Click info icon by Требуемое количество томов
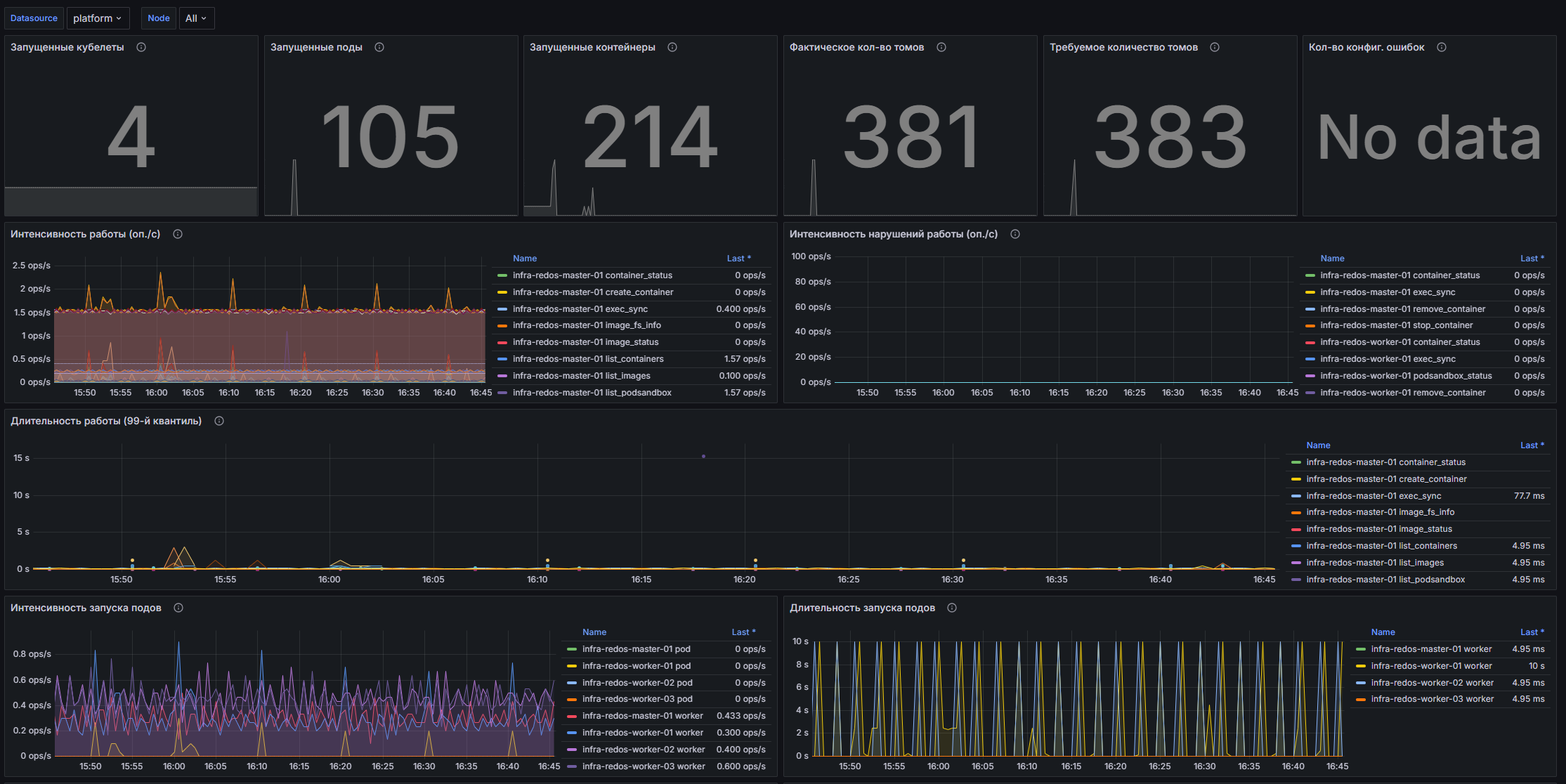The width and height of the screenshot is (1566, 784). [x=1215, y=47]
